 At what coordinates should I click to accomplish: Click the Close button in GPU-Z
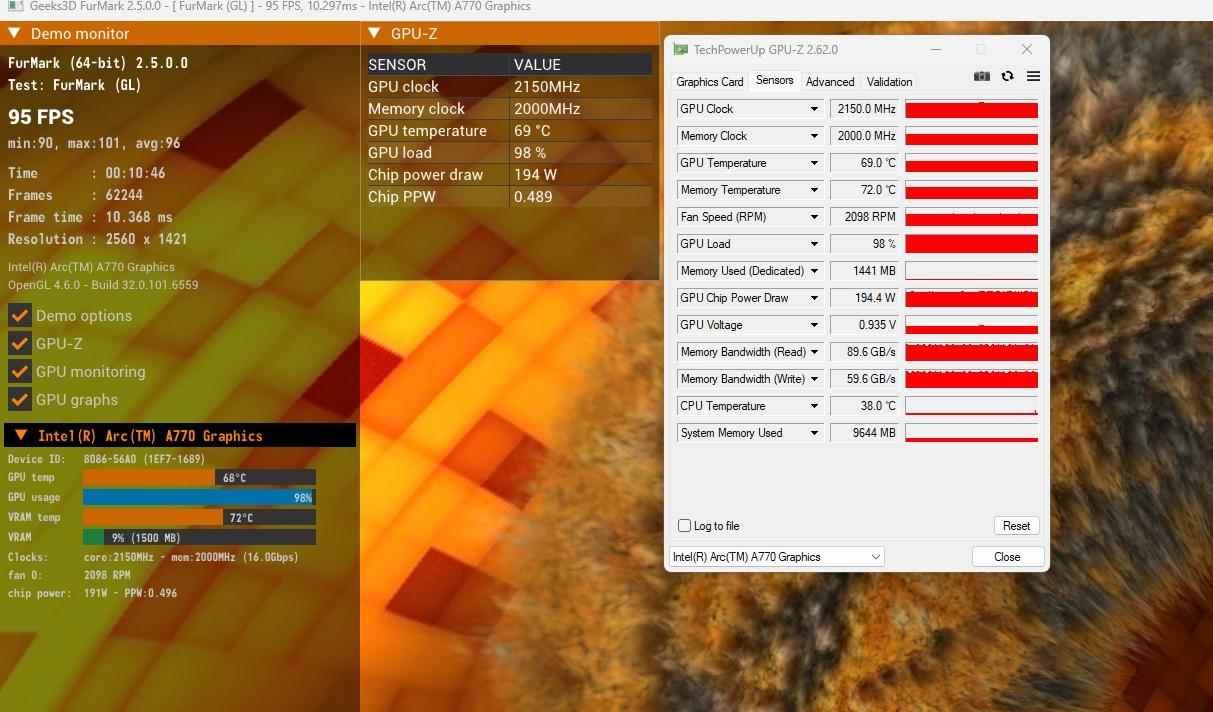click(1007, 557)
